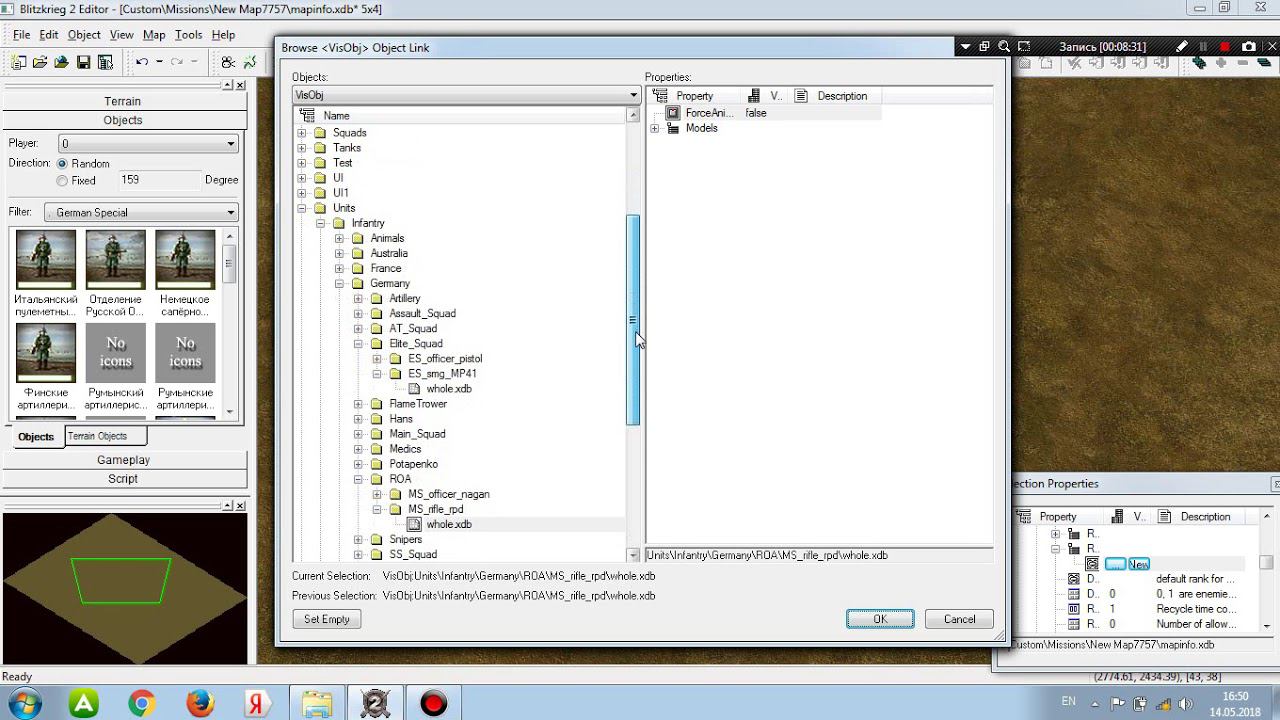This screenshot has height=720, width=1280.
Task: Click the Save floppy disk toolbar icon
Action: coord(83,62)
